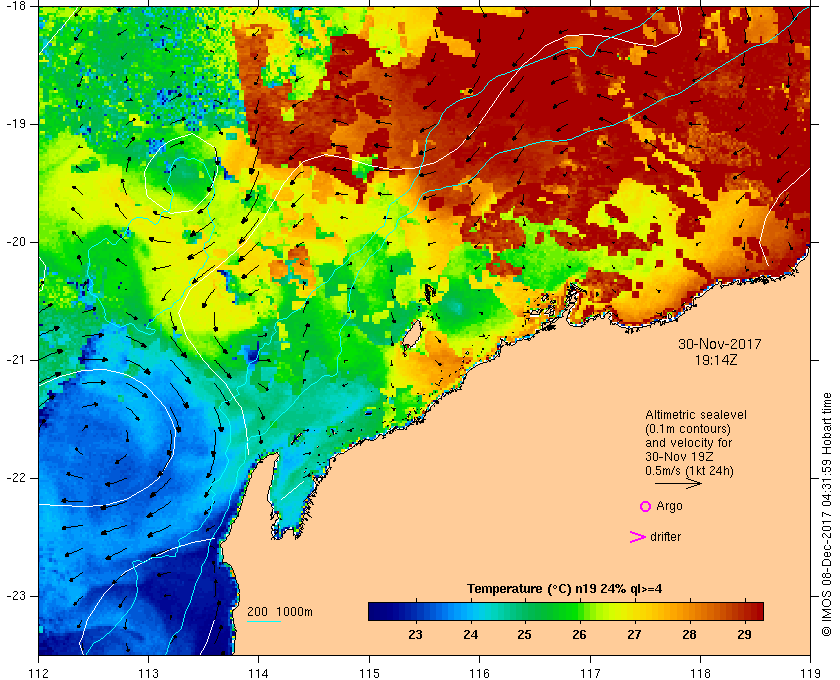
Task: Click the latitude axis label -22
Action: pyautogui.click(x=16, y=477)
